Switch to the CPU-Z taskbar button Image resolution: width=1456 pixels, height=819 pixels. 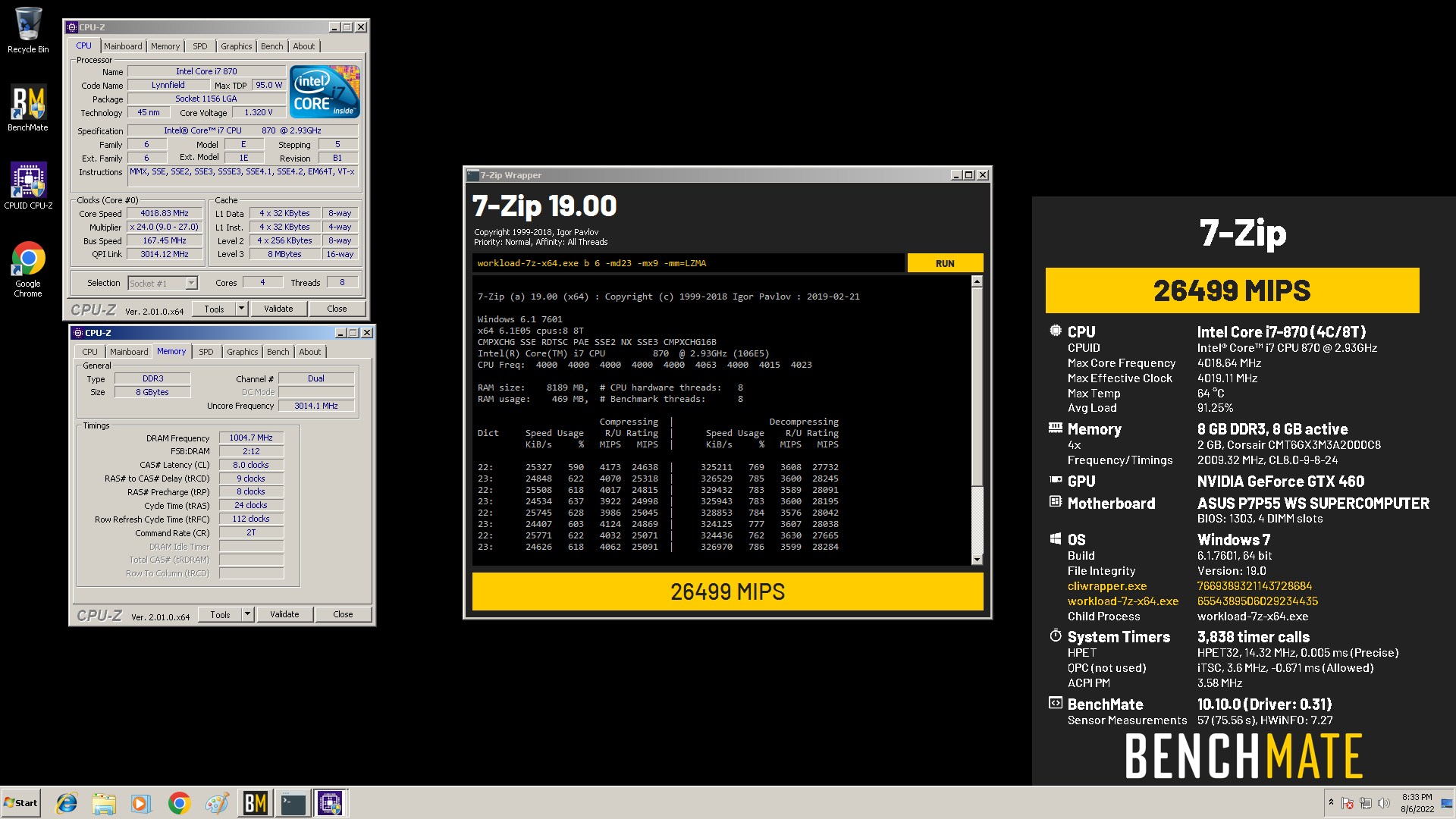pyautogui.click(x=331, y=803)
